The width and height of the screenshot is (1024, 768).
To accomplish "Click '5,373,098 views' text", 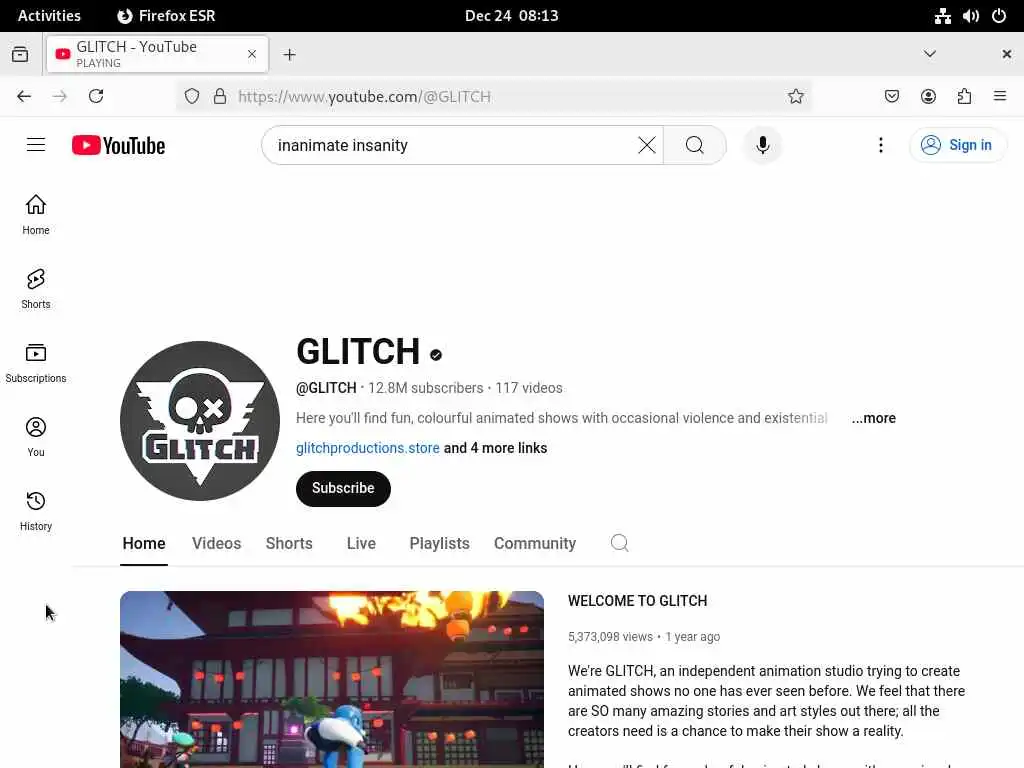I will [610, 637].
